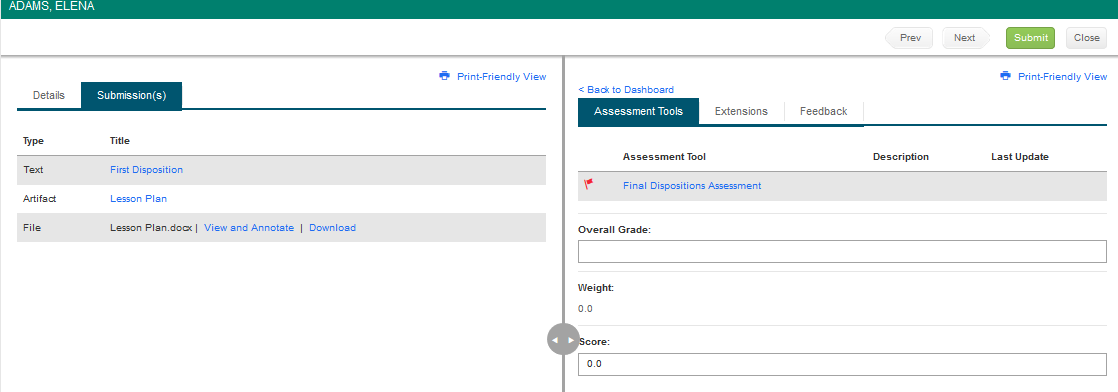
Task: Open the Extensions tab
Action: [742, 111]
